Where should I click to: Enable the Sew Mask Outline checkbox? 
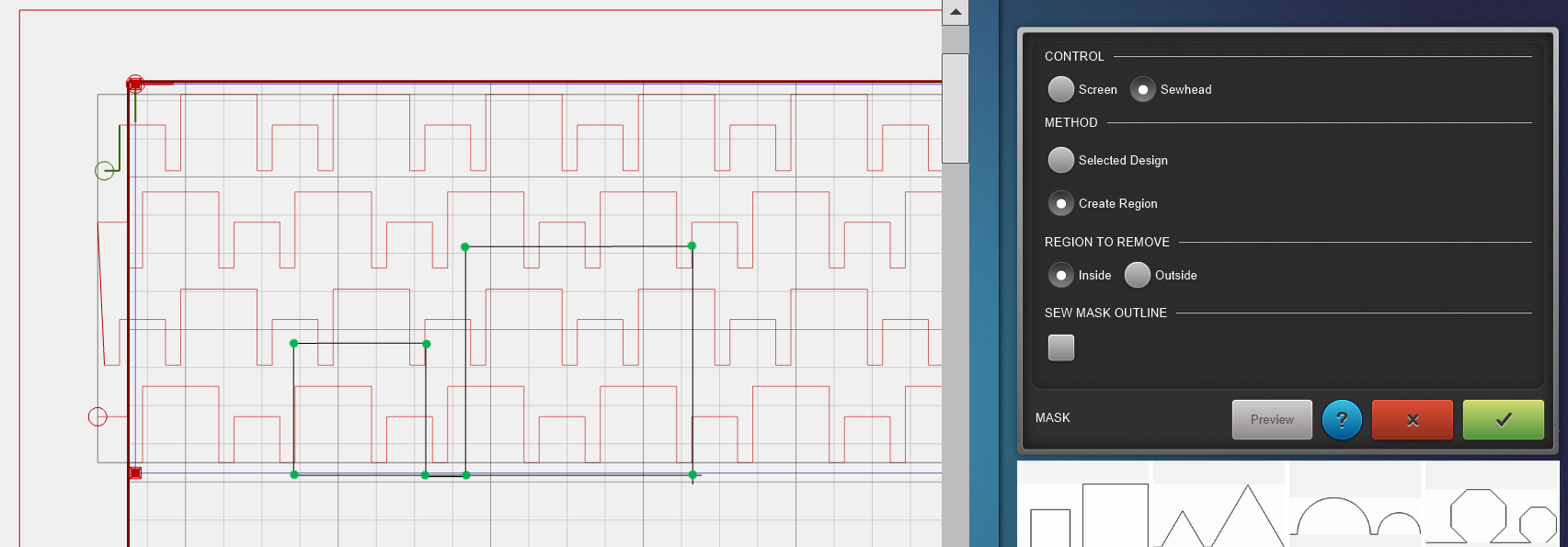(1061, 348)
